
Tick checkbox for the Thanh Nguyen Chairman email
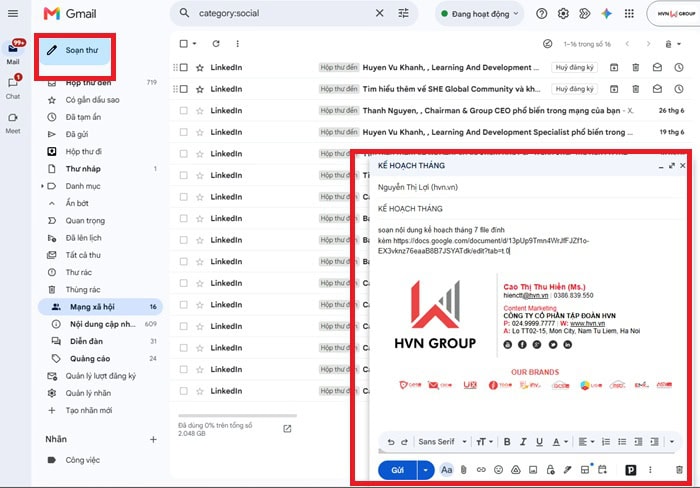[x=183, y=110]
